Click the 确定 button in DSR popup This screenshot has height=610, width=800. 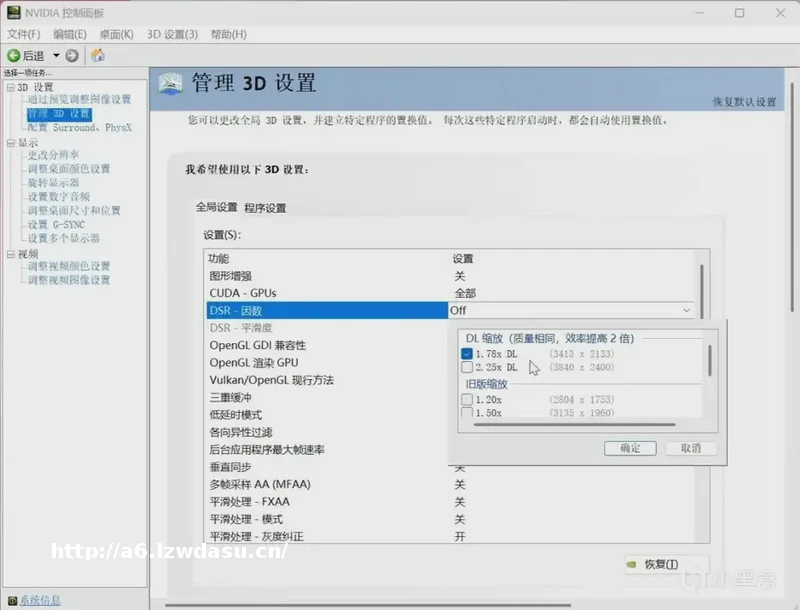tap(630, 448)
